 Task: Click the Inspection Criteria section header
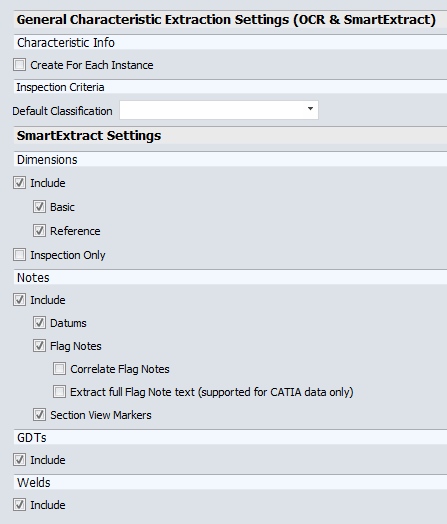click(230, 87)
